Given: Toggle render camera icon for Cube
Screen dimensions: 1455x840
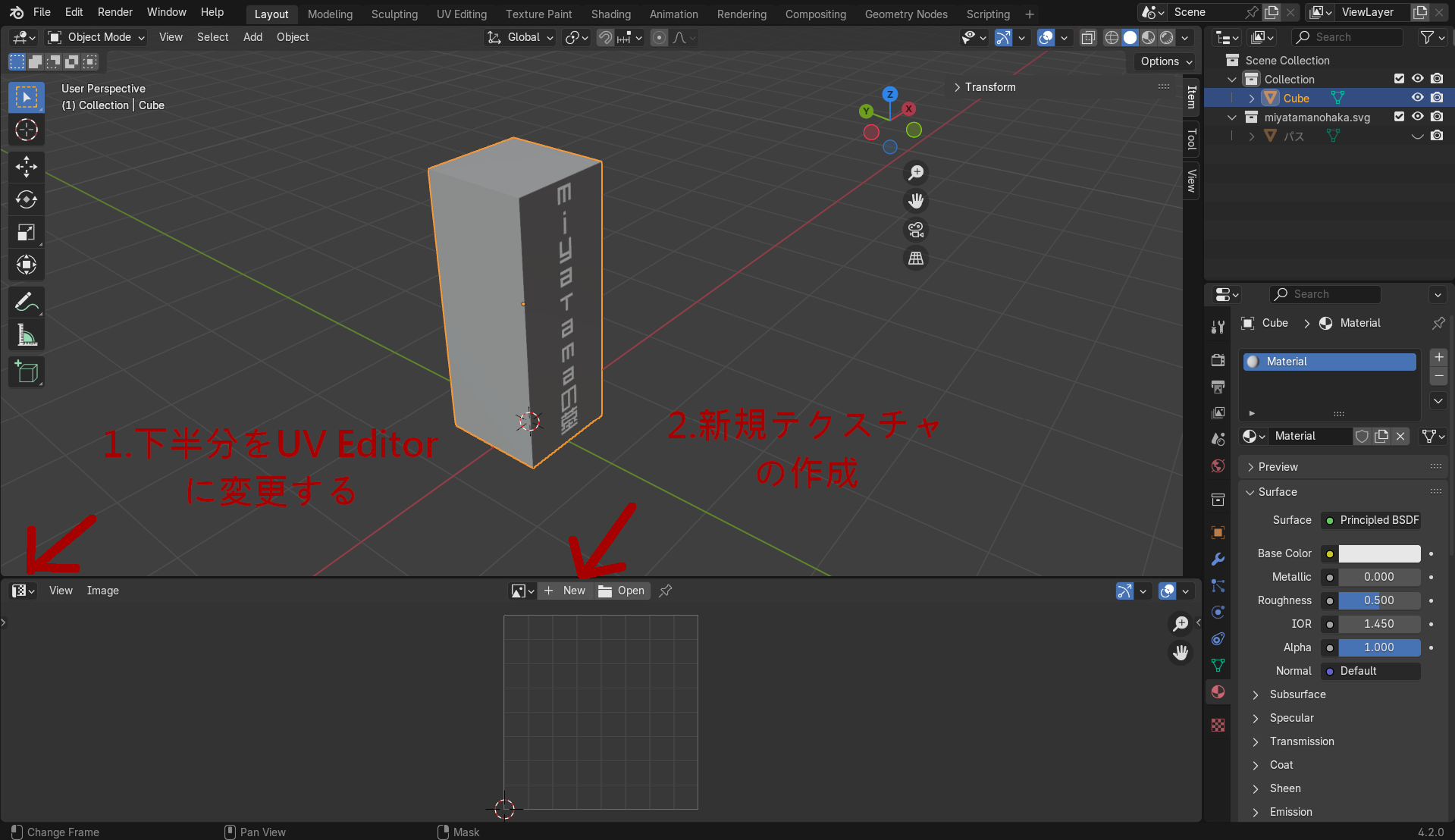Looking at the screenshot, I should click(x=1437, y=98).
